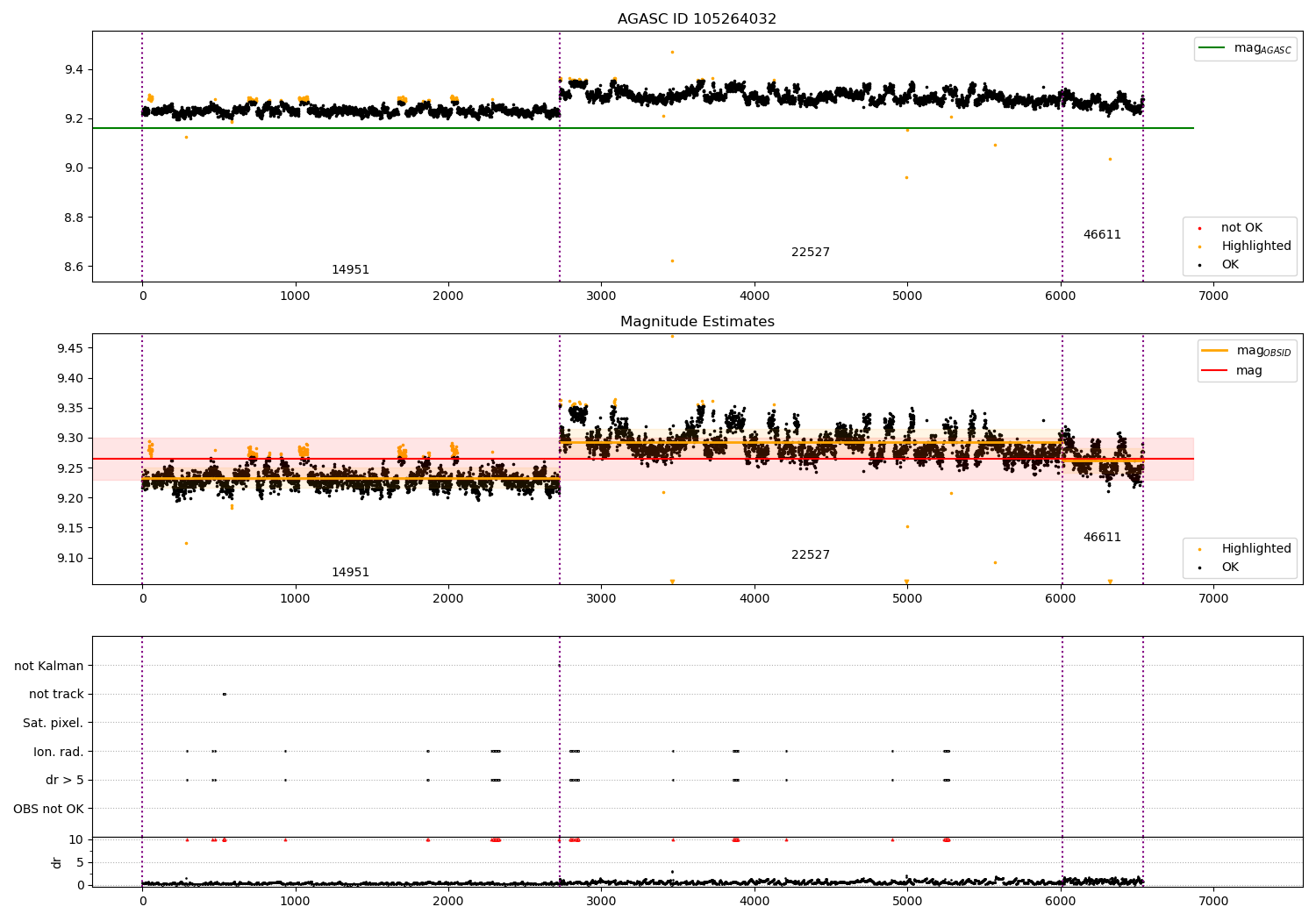Viewport: 1316px width, 921px height.
Task: Click the mag OBSID legend entry
Action: click(1246, 351)
